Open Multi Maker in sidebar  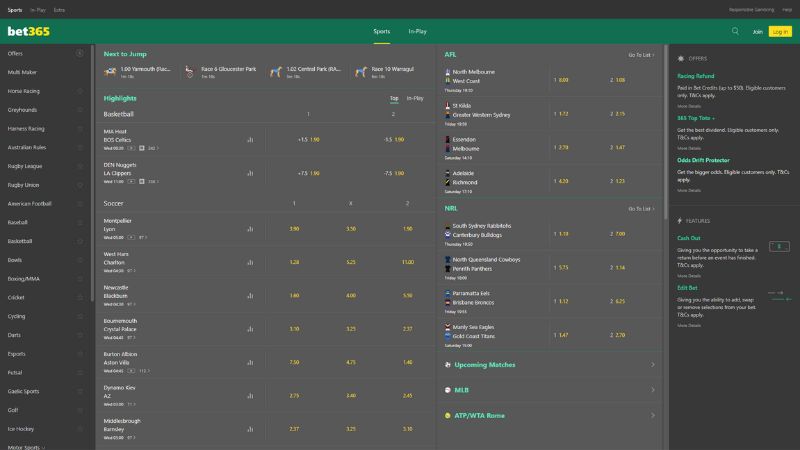22,72
